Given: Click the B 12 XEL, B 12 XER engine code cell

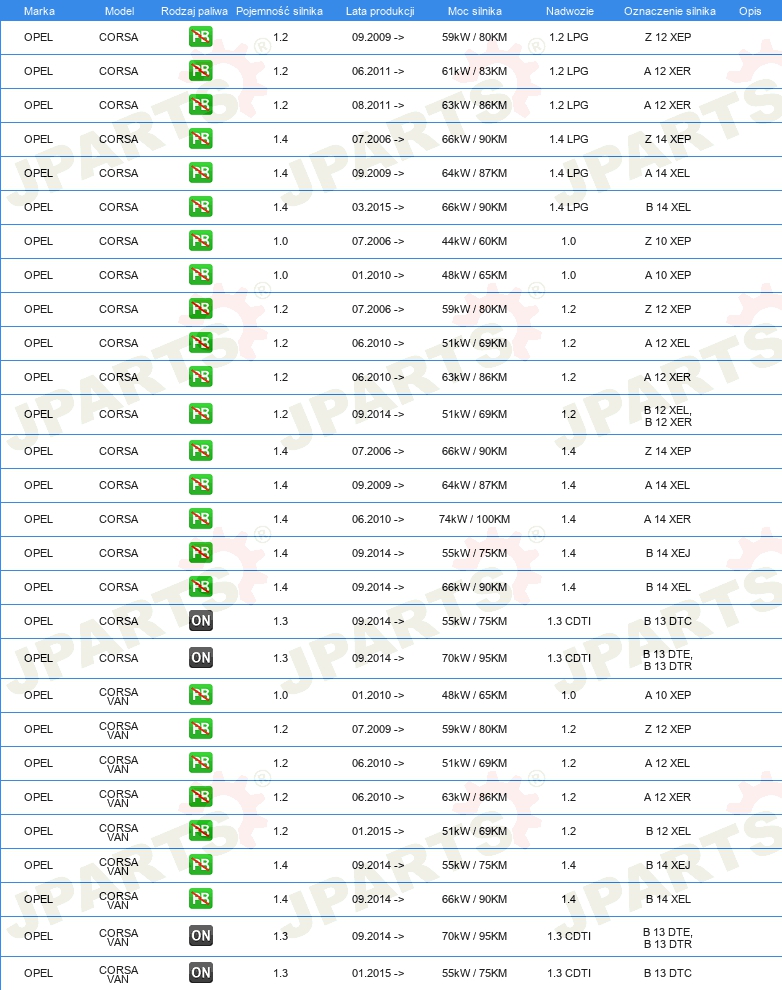Looking at the screenshot, I should coord(668,416).
